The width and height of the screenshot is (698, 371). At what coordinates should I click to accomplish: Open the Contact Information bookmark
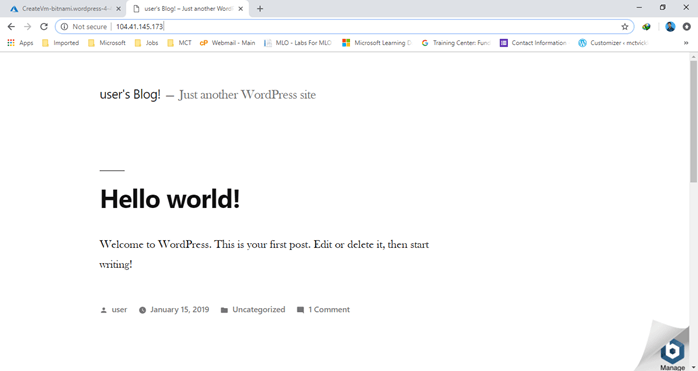coord(534,43)
